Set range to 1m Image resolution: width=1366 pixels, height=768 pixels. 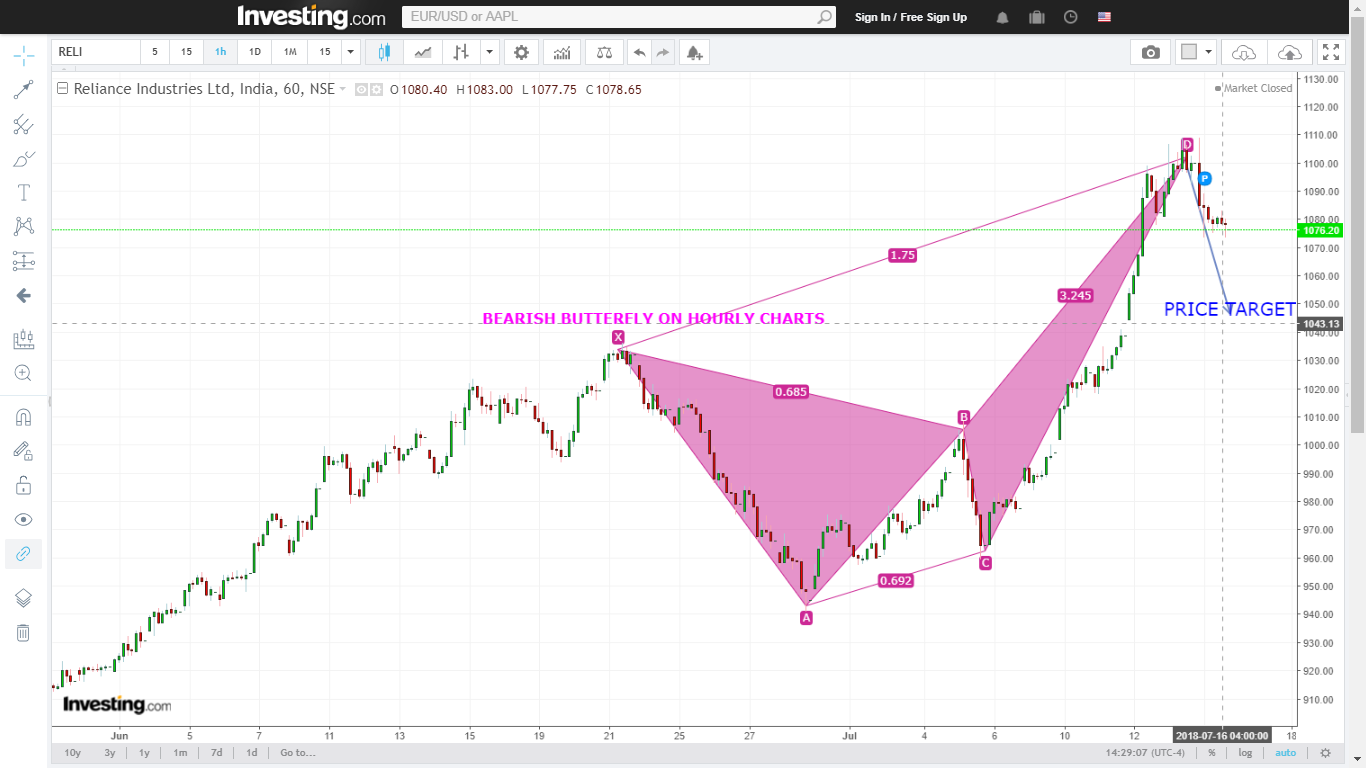[180, 753]
